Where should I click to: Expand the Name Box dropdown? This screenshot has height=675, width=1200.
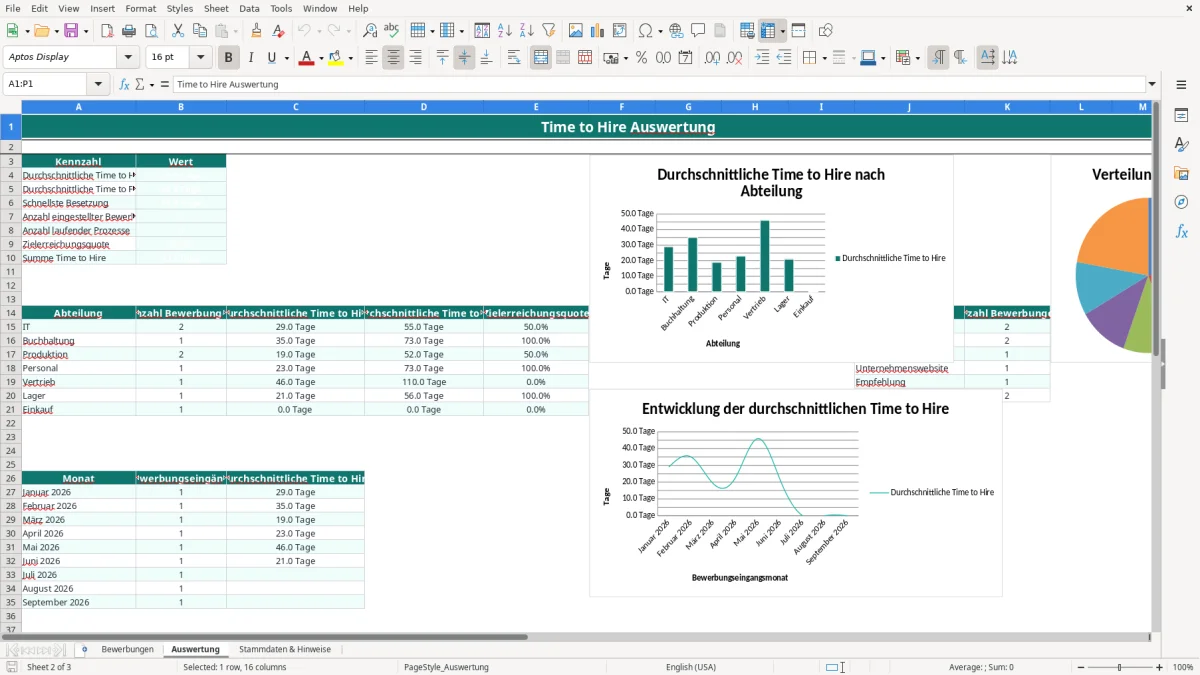click(x=98, y=84)
